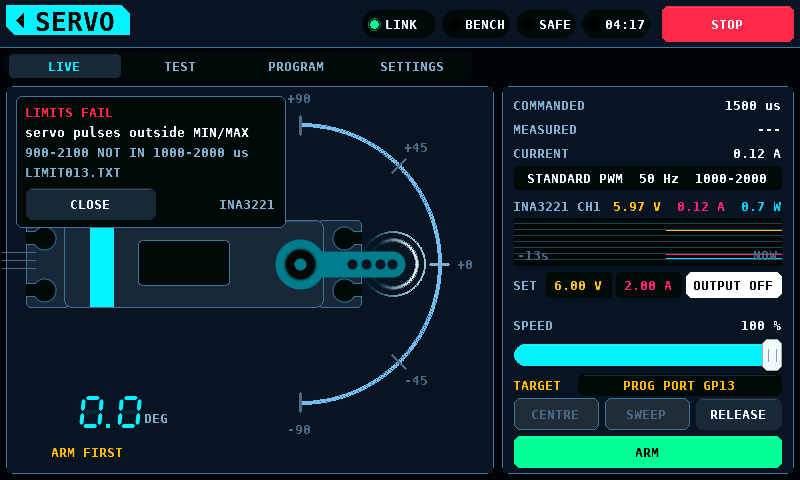Select the -90 end stop on arc
Image resolution: width=800 pixels, height=480 pixels.
click(x=301, y=402)
